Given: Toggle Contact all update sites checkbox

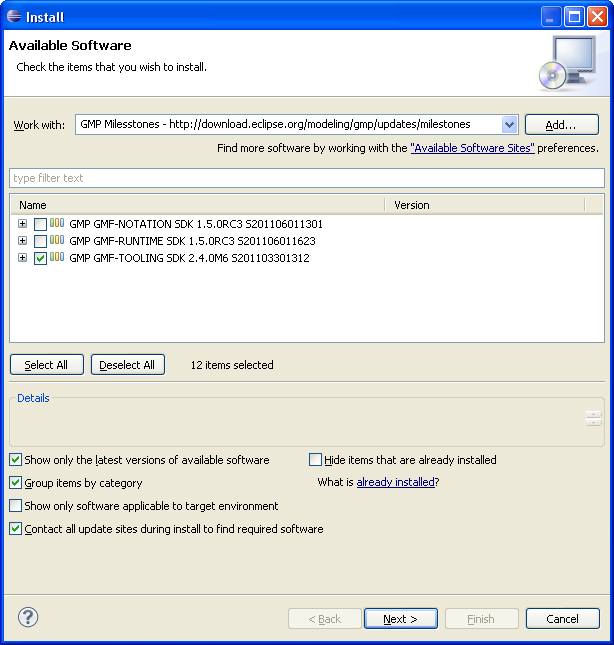Looking at the screenshot, I should coord(16,529).
